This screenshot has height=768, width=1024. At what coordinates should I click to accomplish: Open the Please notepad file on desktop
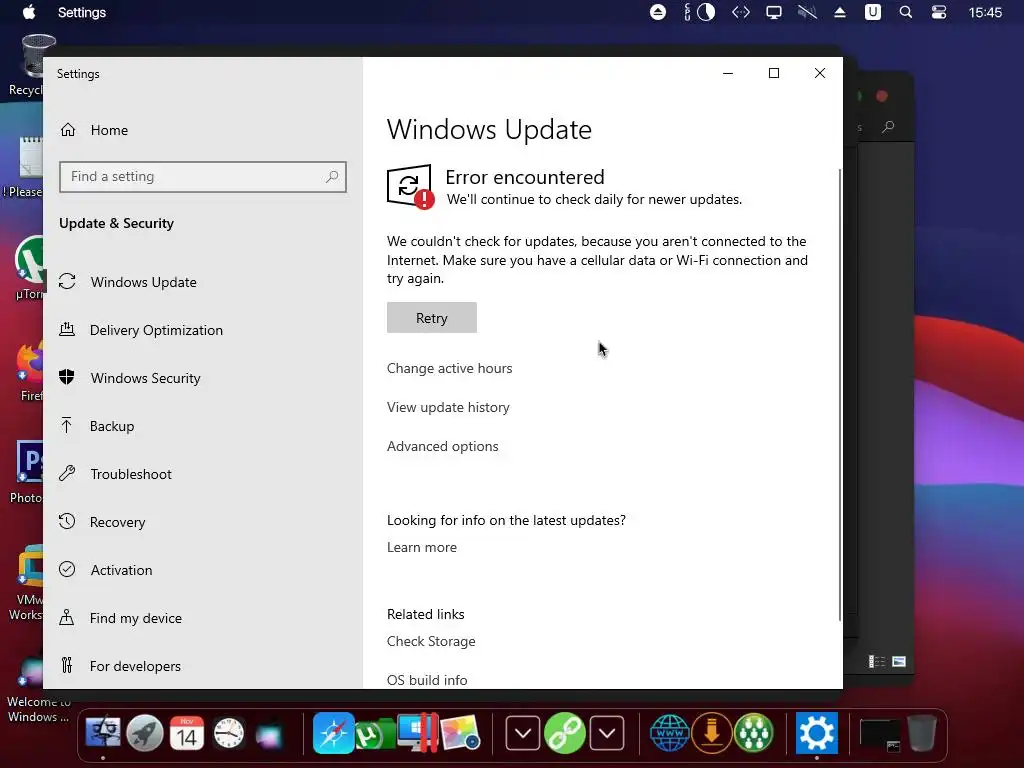click(26, 167)
